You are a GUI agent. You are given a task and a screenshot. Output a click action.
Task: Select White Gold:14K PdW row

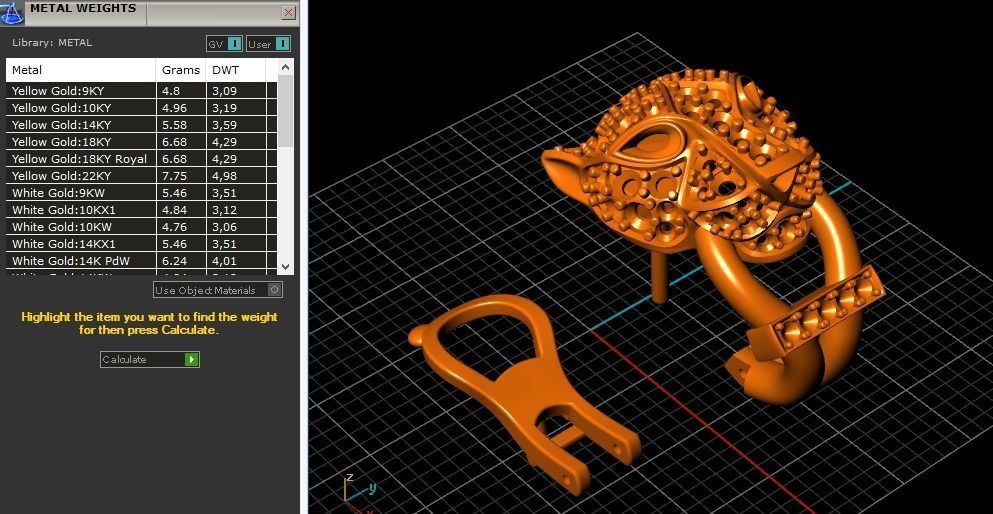142,261
